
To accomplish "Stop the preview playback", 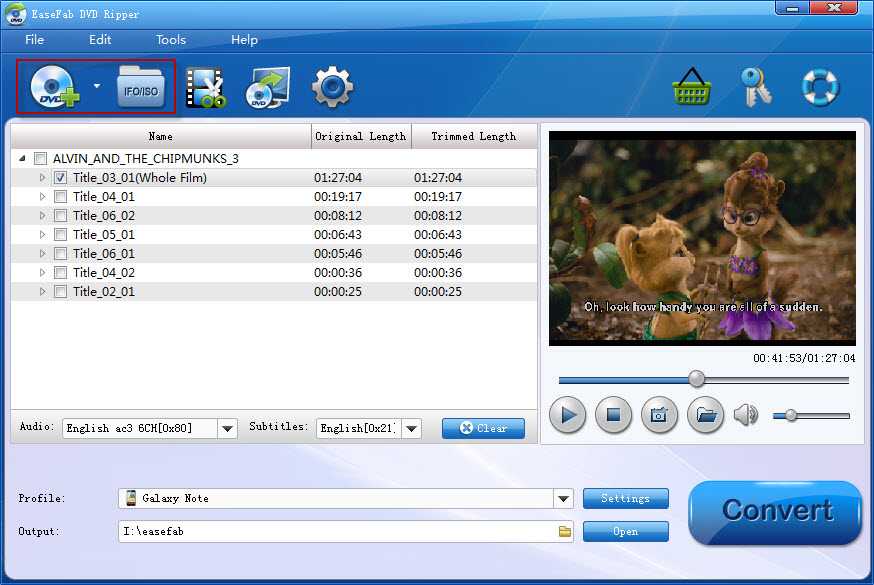I will (x=613, y=415).
